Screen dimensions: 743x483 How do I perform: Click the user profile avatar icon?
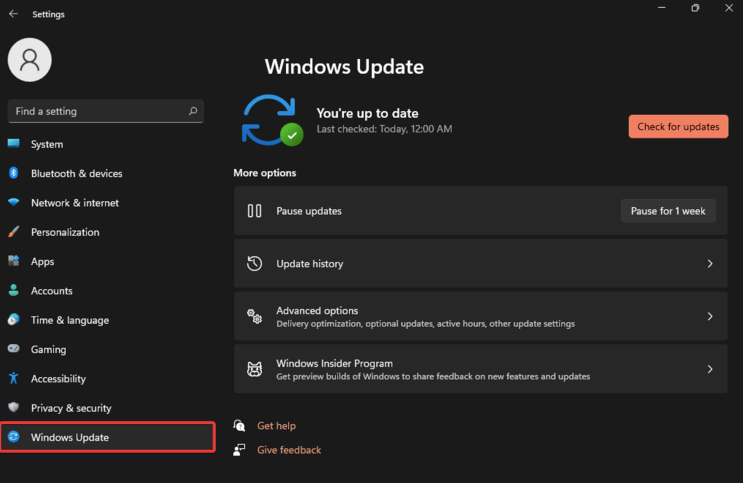29,60
